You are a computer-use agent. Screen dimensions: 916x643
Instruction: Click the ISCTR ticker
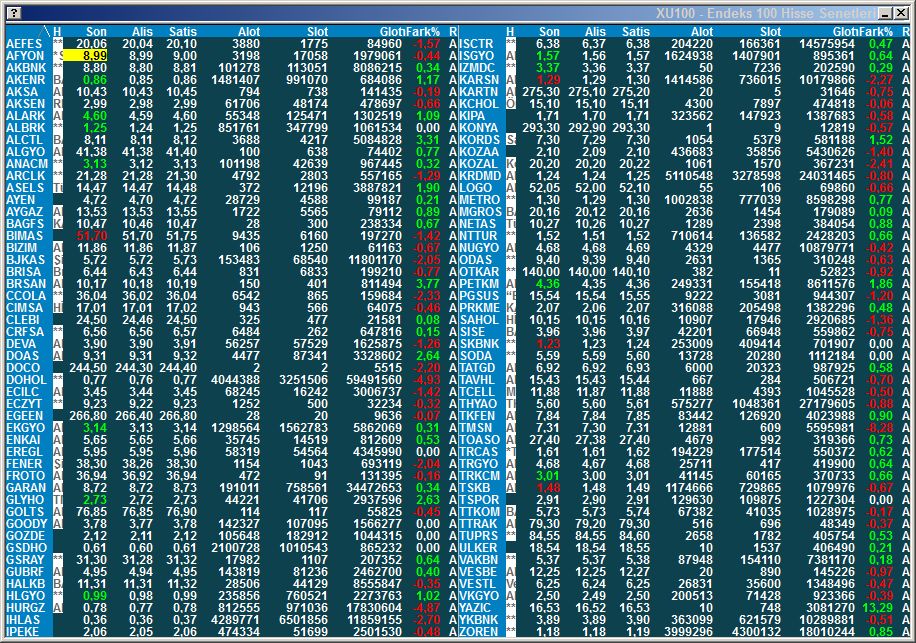pyautogui.click(x=476, y=44)
